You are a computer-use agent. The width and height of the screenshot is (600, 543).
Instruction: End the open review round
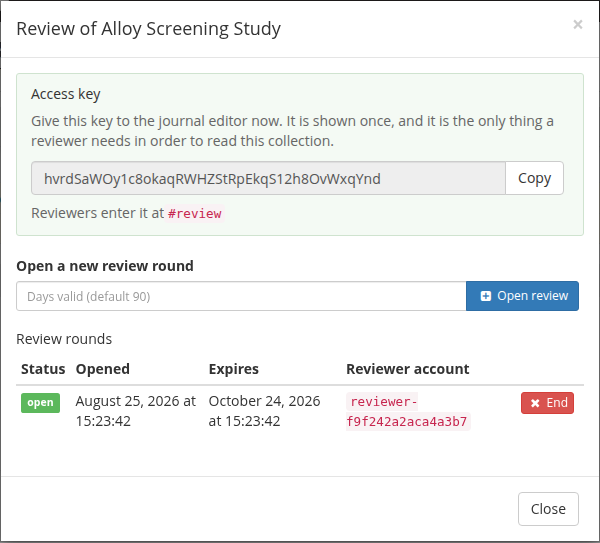pyautogui.click(x=547, y=403)
